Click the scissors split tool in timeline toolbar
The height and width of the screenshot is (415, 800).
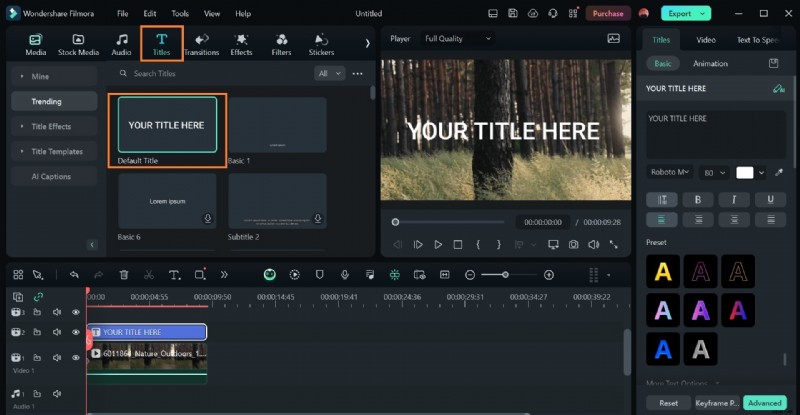click(149, 275)
